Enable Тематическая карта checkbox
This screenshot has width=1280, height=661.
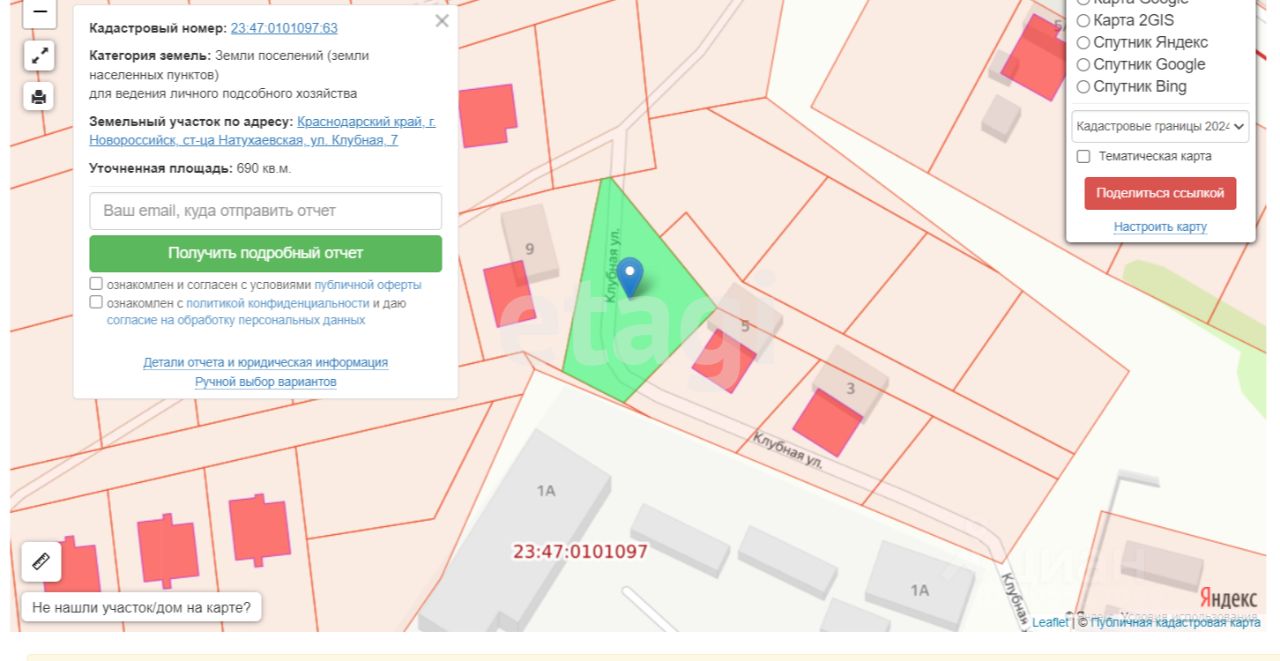(x=1083, y=156)
